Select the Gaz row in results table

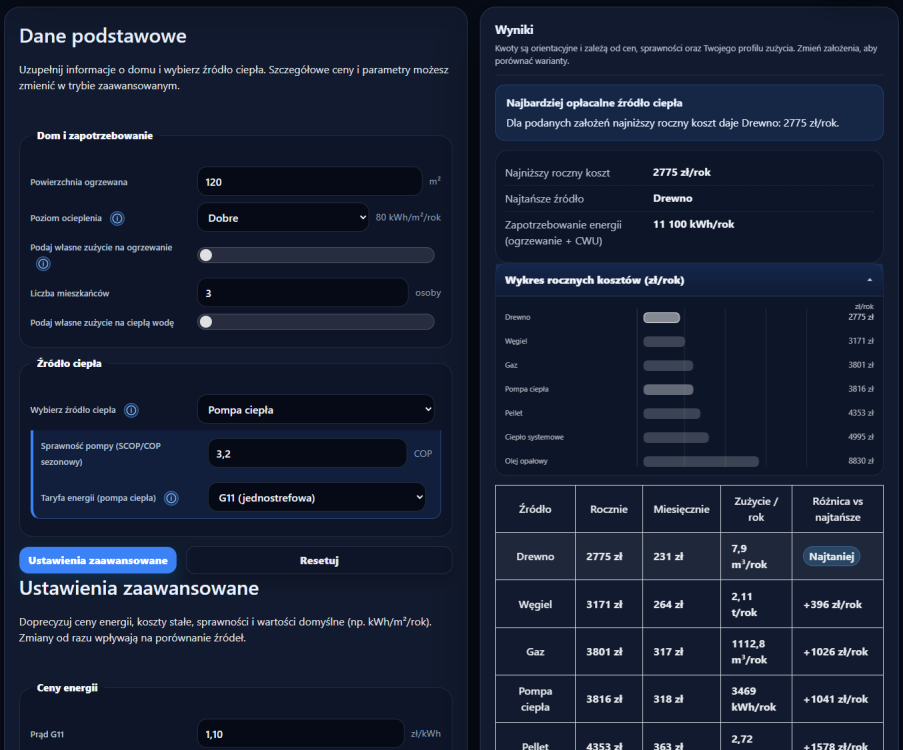coord(688,652)
